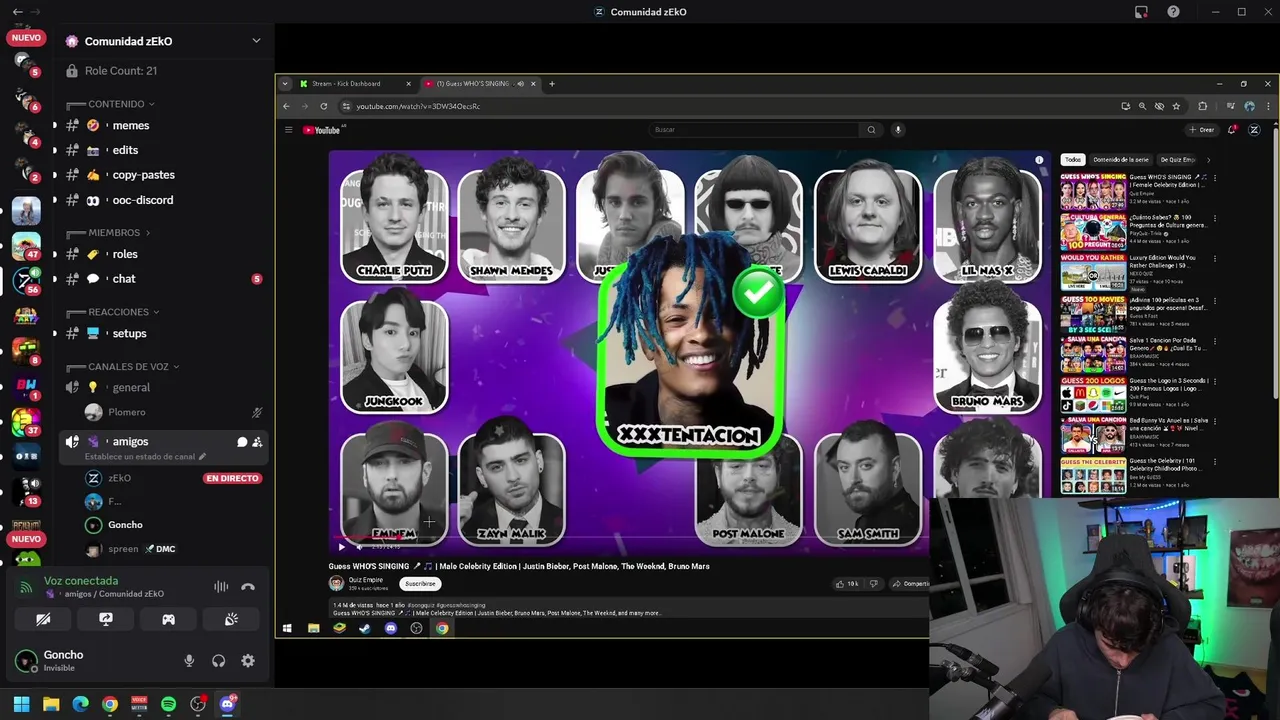Image resolution: width=1280 pixels, height=720 pixels.
Task: Go to YouTube home via logo
Action: tap(322, 130)
